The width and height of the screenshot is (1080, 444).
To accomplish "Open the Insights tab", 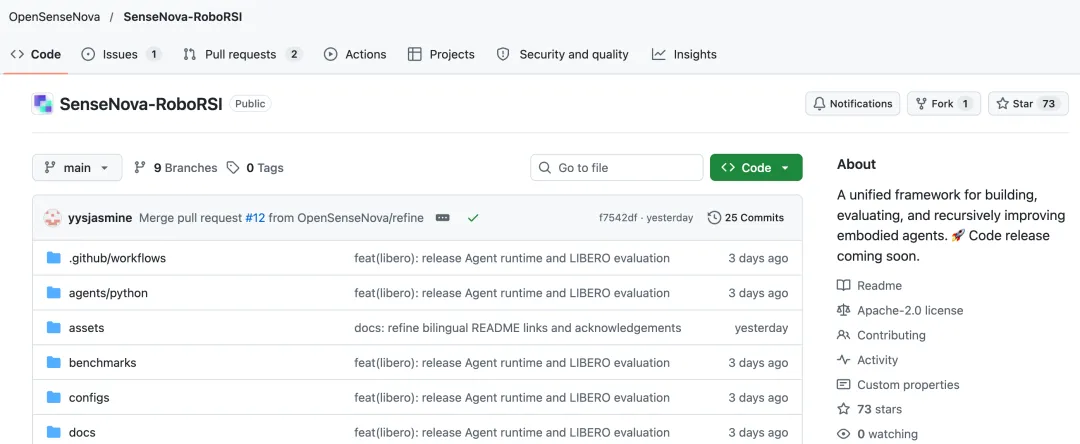I will tap(684, 54).
